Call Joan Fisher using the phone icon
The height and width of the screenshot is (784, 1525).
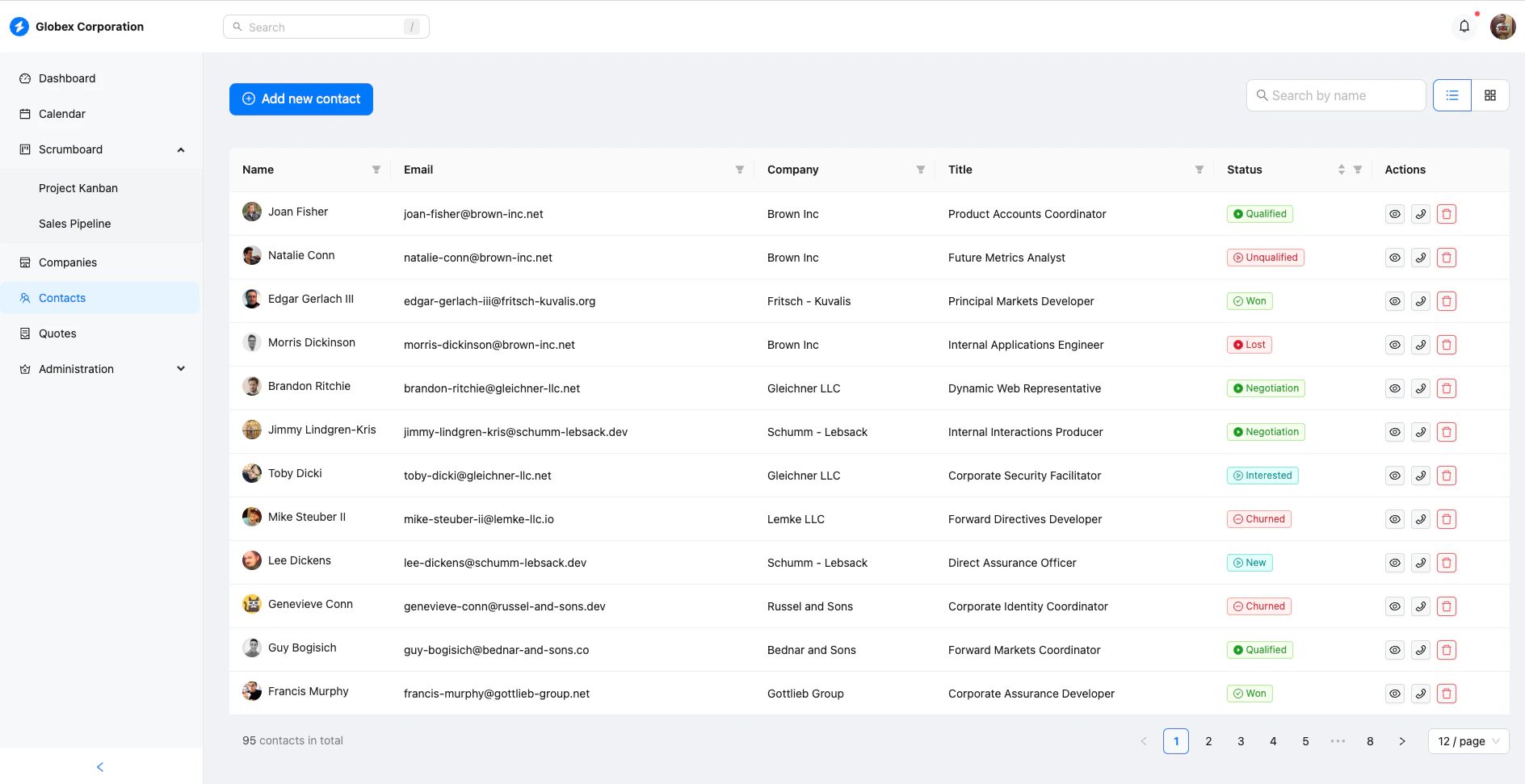tap(1421, 213)
